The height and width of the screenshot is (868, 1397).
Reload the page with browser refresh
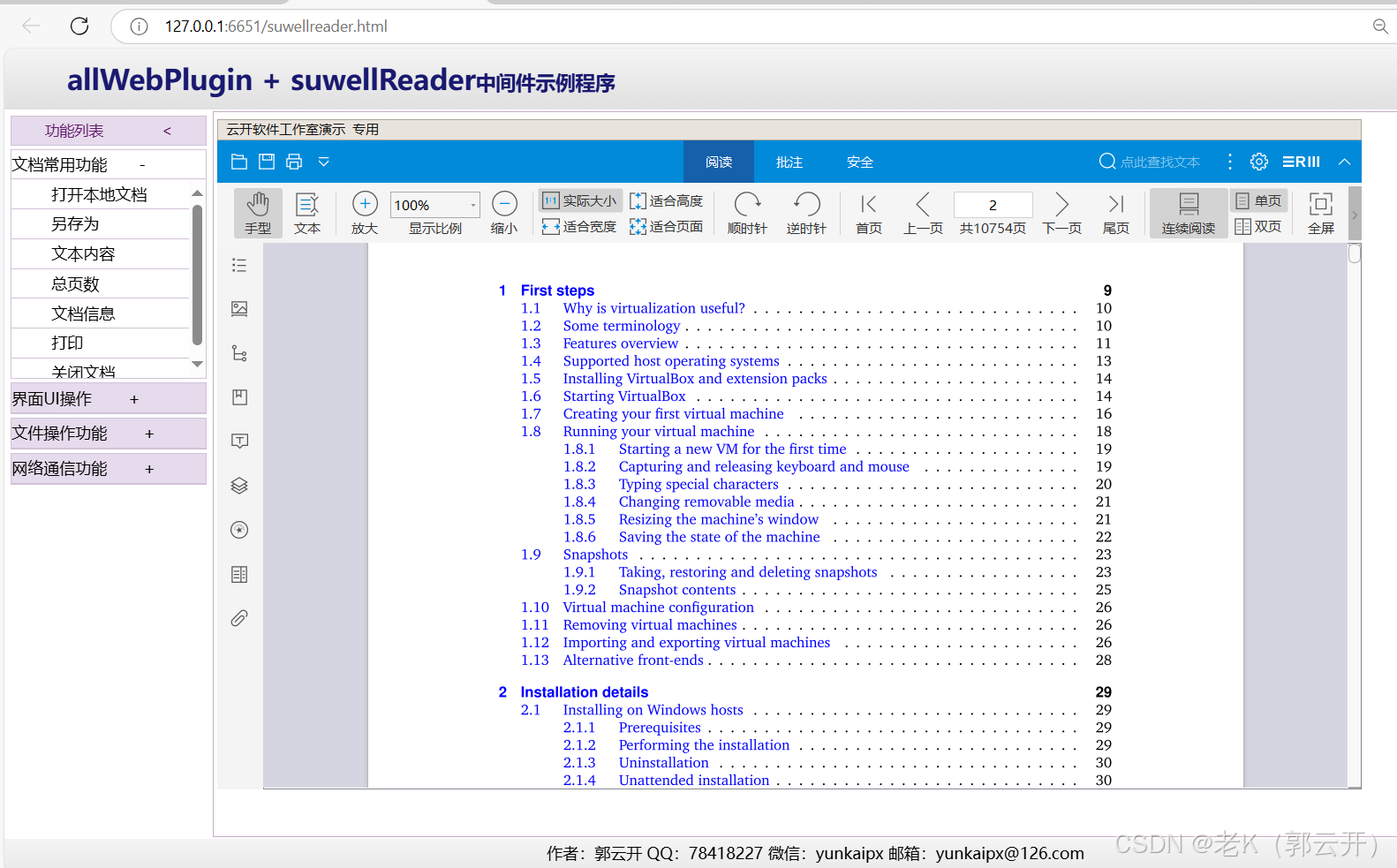pyautogui.click(x=79, y=26)
